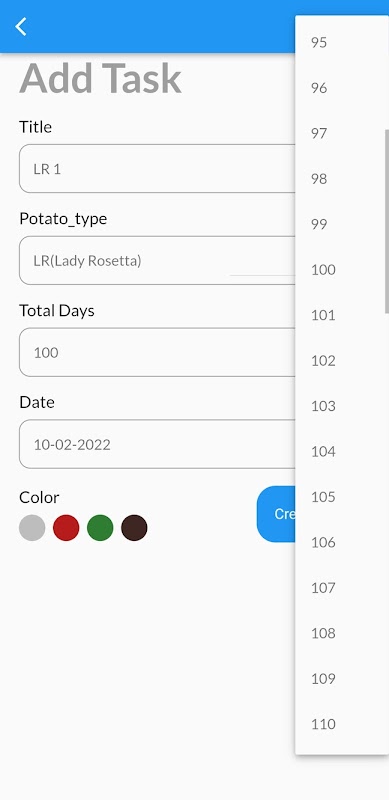Screen dimensions: 389x800
Task: Pick 105 from the dropdown list
Action: coord(341,496)
